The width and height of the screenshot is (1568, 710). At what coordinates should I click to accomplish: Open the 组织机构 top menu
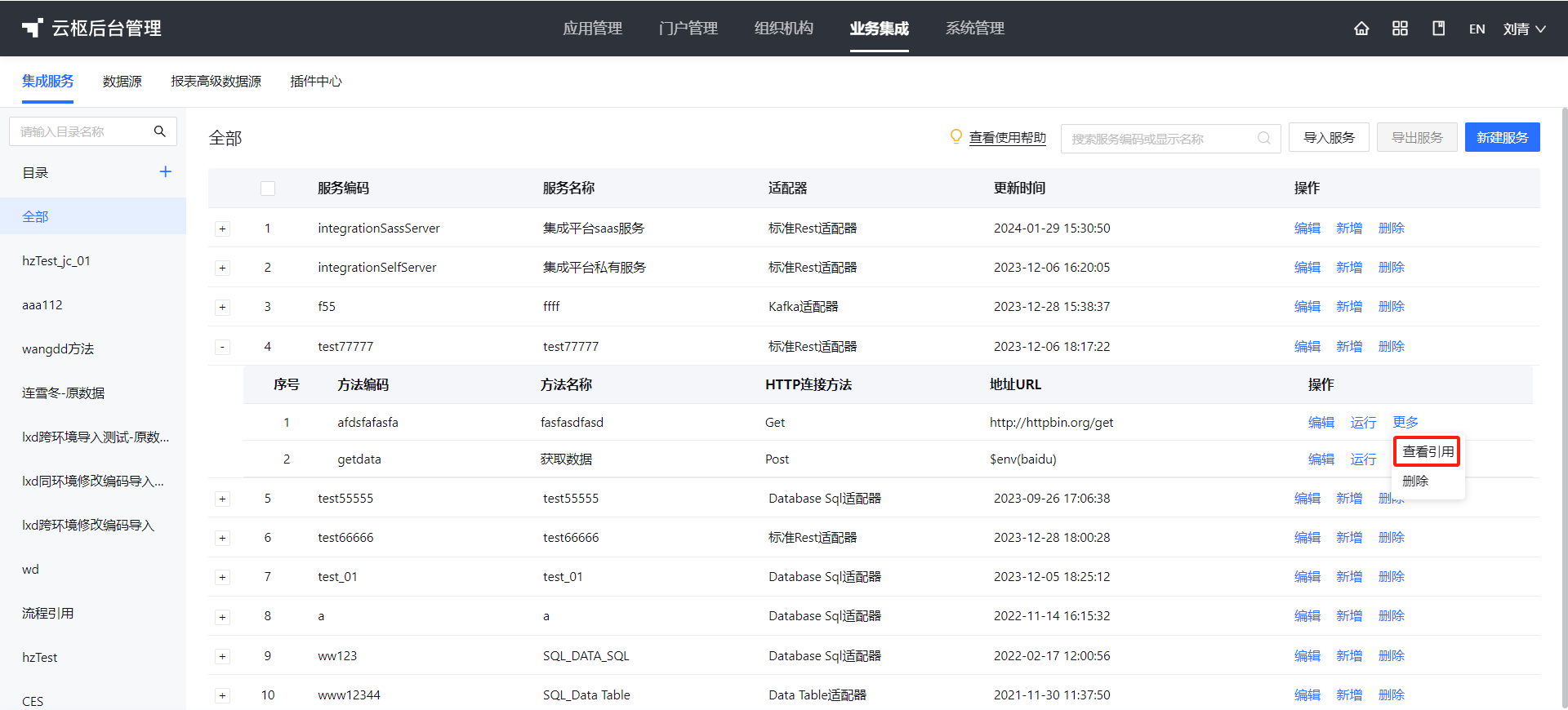[x=784, y=29]
